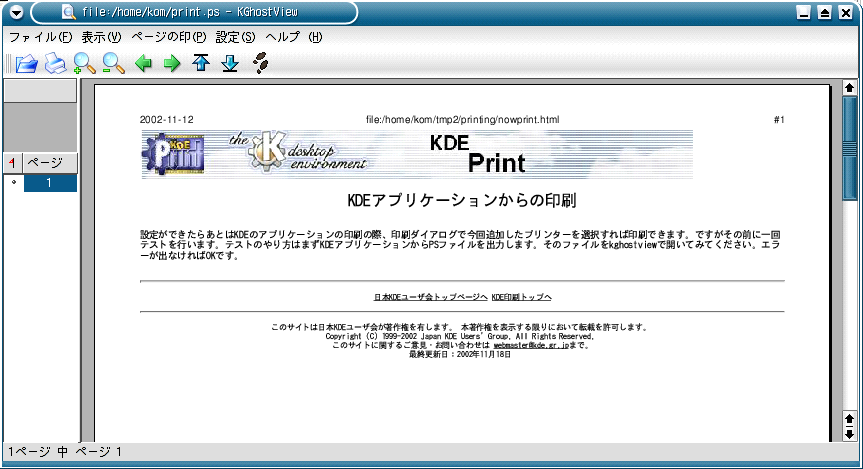Image resolution: width=863 pixels, height=469 pixels.
Task: Toggle the mark on page 1 row
Action: [x=13, y=183]
